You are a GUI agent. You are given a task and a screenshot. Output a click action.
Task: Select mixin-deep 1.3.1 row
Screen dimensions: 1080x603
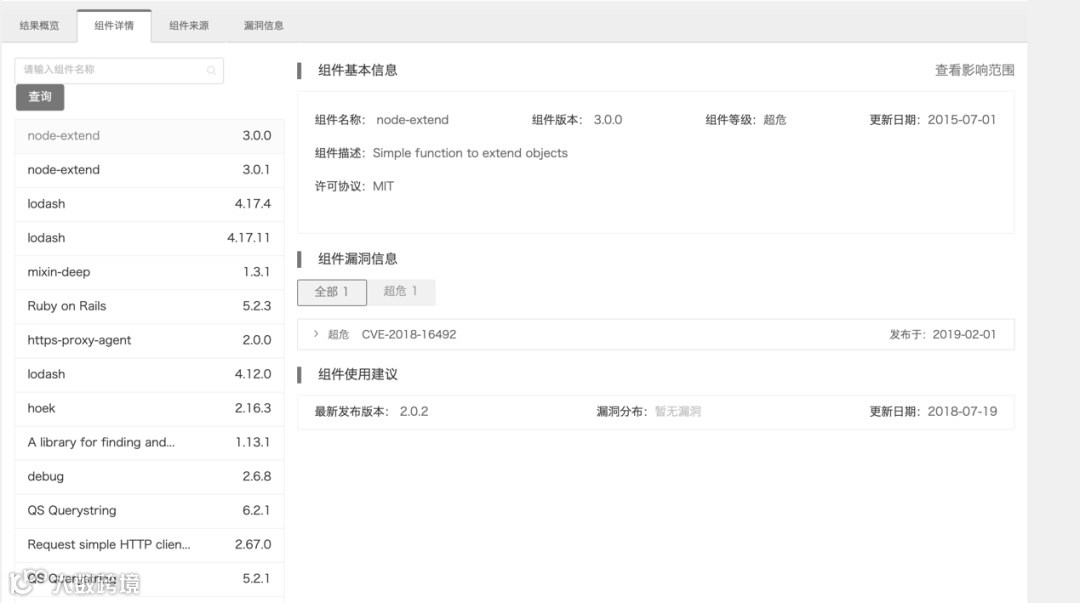(x=149, y=272)
